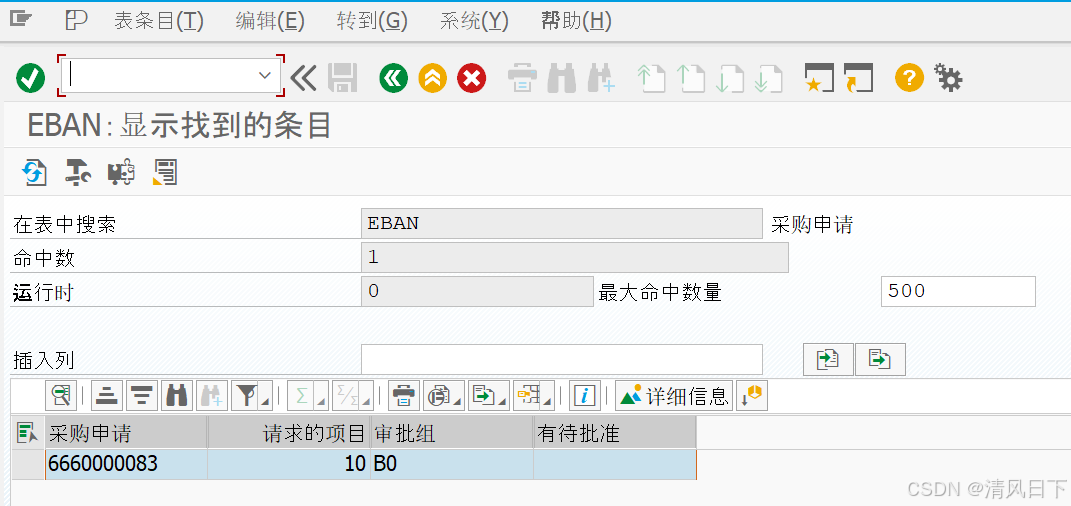Open the 编辑(E) menu
Image resolution: width=1071 pixels, height=506 pixels.
[270, 21]
